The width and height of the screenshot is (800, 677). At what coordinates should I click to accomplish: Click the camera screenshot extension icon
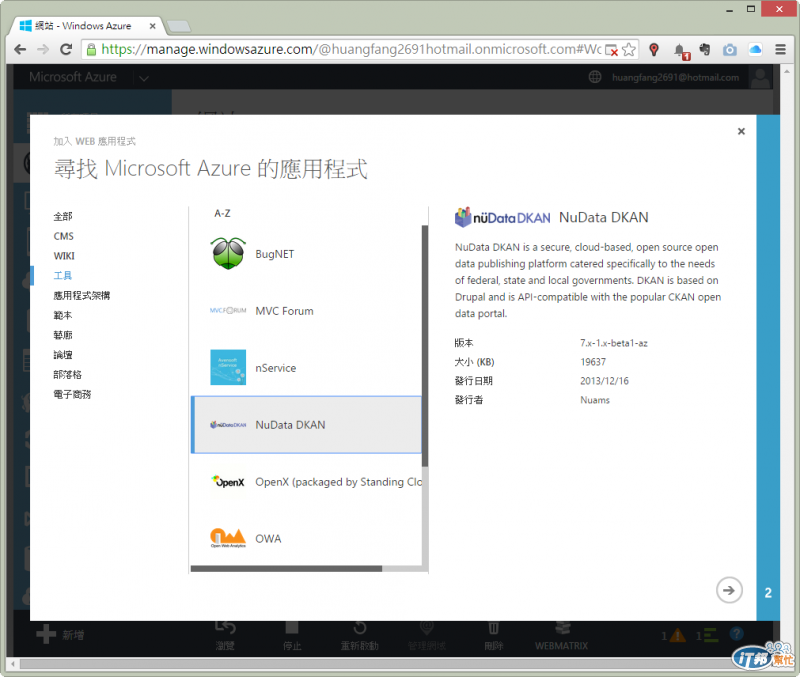tap(730, 49)
